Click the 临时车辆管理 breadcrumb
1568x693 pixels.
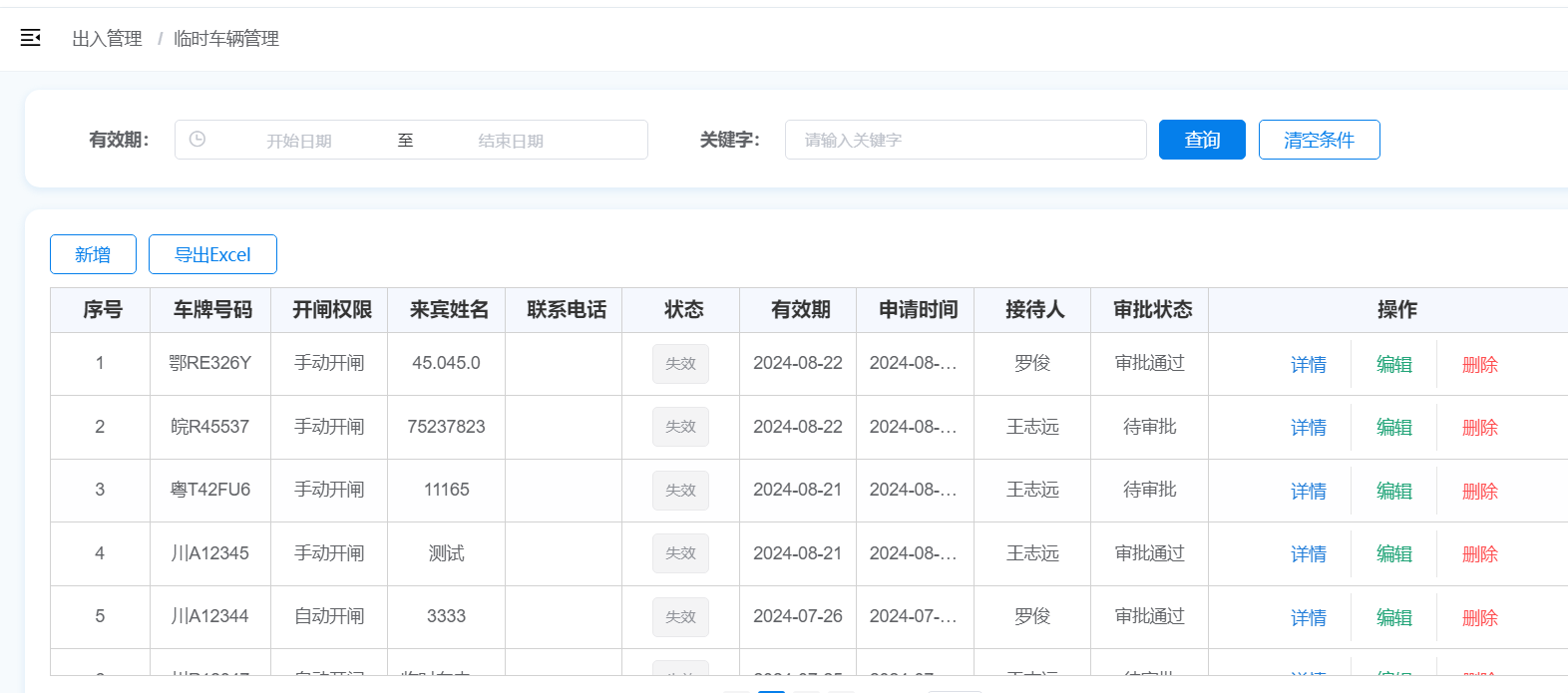(226, 38)
